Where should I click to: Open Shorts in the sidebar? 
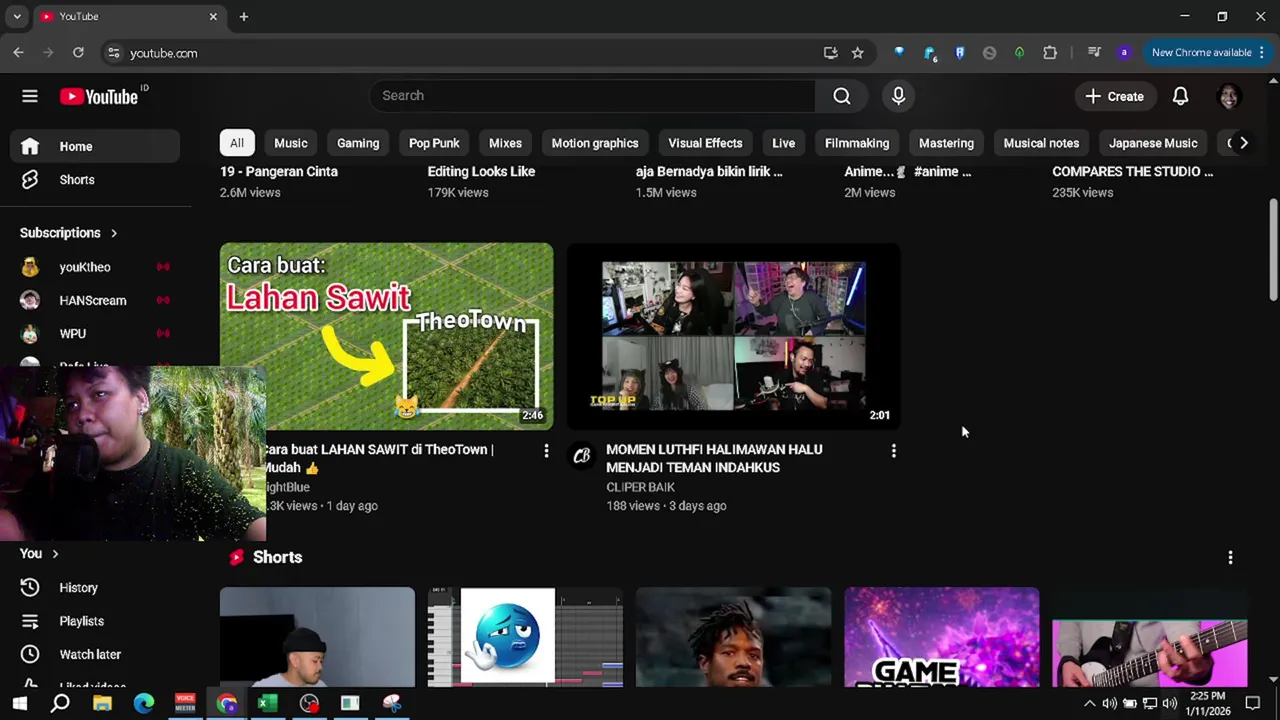pyautogui.click(x=95, y=180)
